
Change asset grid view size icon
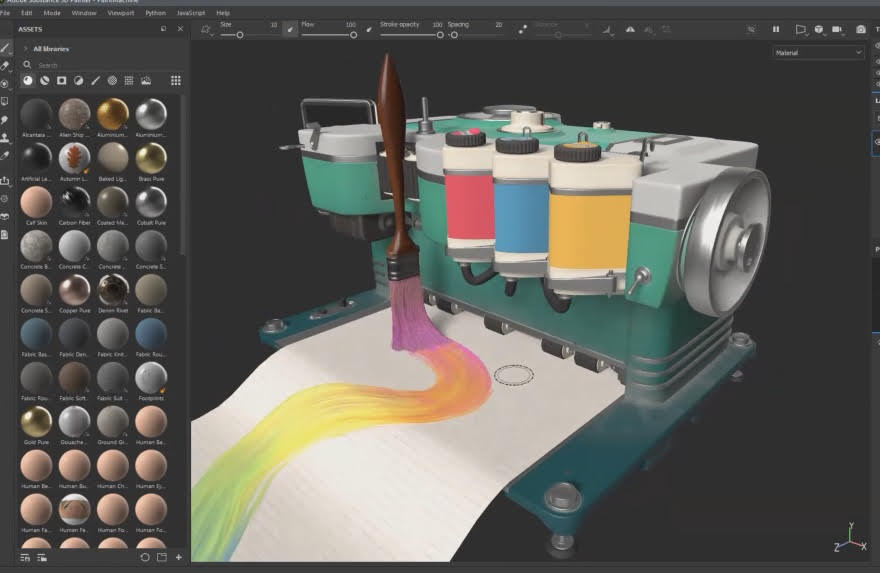pyautogui.click(x=176, y=81)
